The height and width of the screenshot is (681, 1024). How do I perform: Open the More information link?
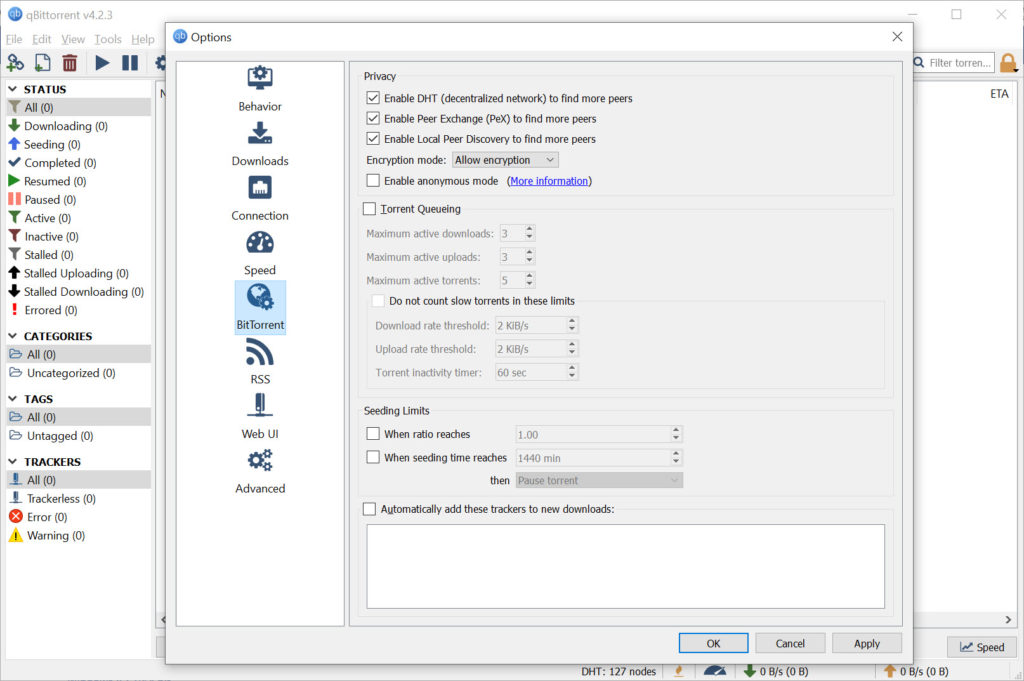coord(549,181)
